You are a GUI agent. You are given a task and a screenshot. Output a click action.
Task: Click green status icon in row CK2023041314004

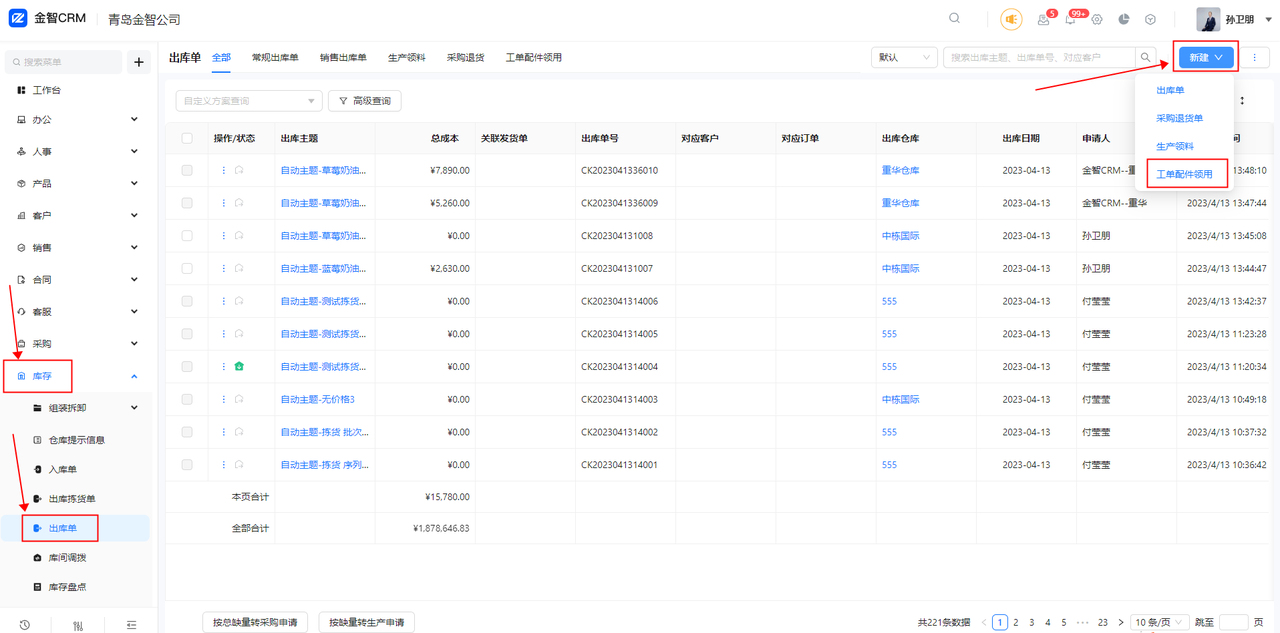pyautogui.click(x=239, y=367)
